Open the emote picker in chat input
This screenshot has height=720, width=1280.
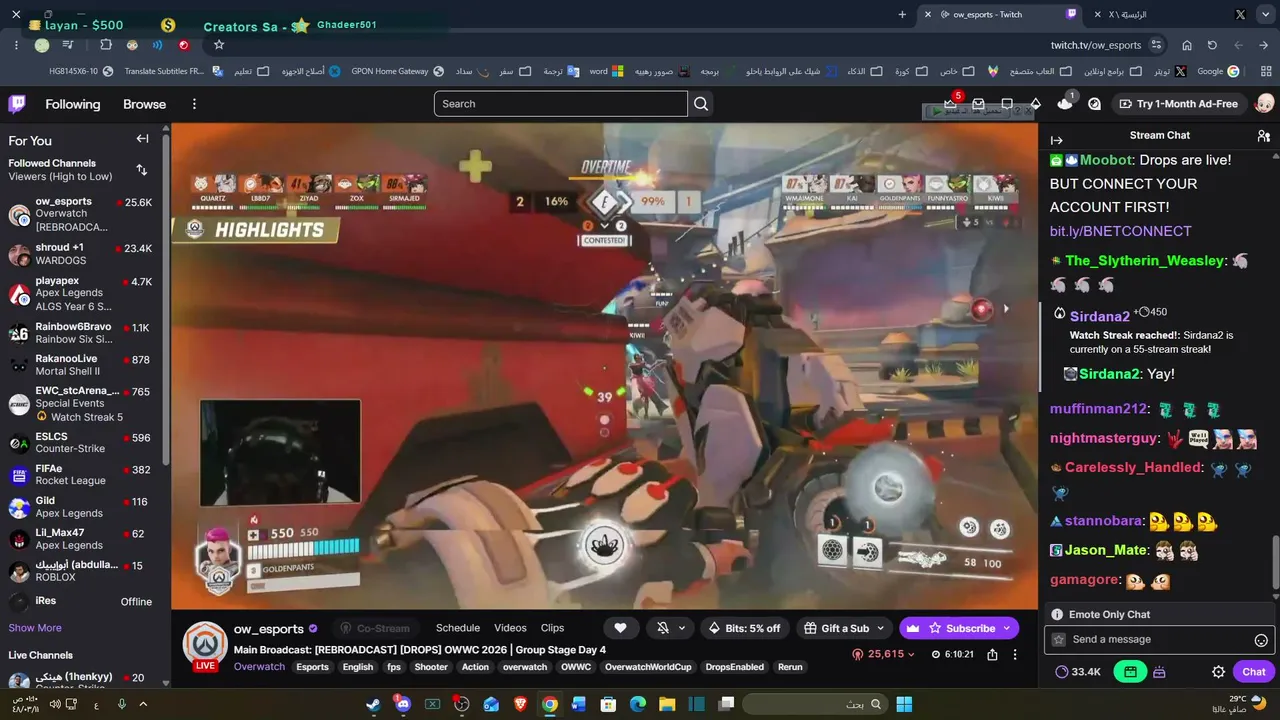click(1261, 640)
